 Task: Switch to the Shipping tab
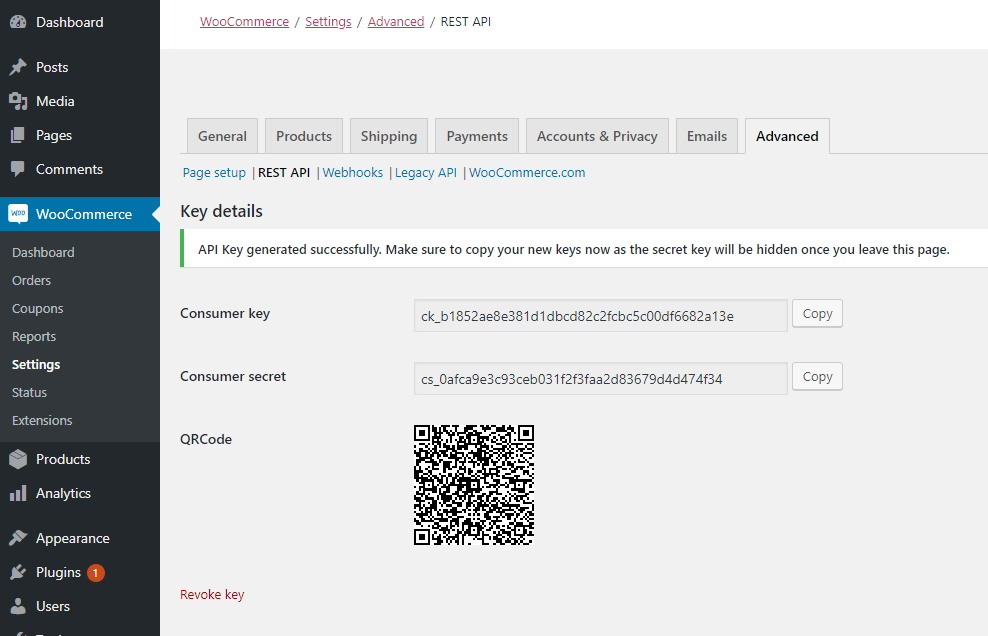[389, 136]
